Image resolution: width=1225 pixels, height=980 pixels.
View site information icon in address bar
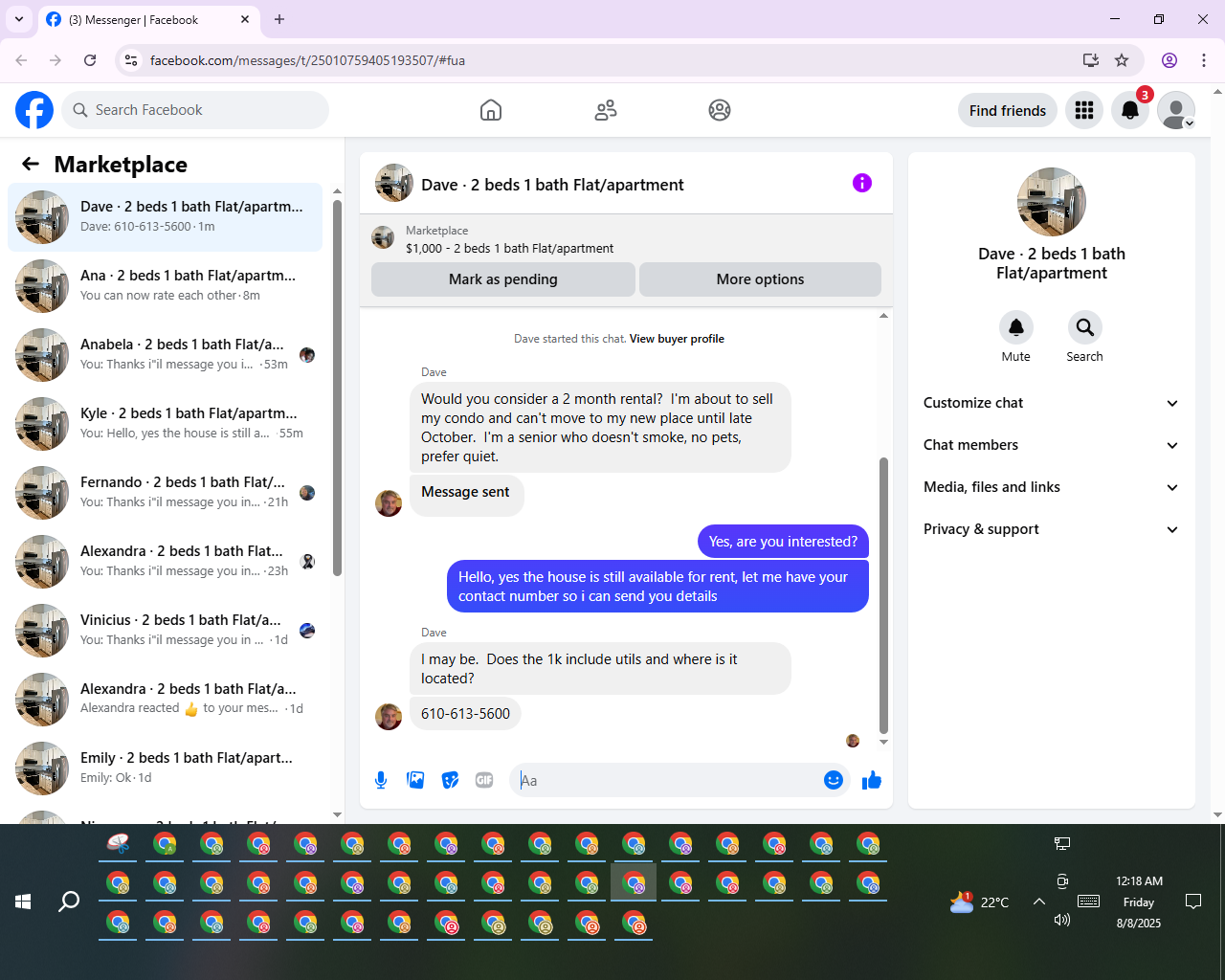coord(131,60)
